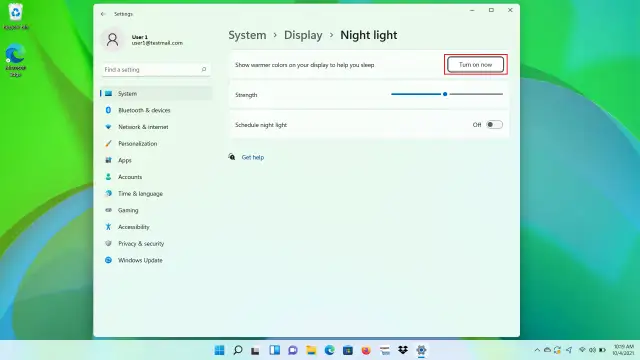Click the night light Strength slider handle
This screenshot has height=360, width=640.
(x=445, y=94)
